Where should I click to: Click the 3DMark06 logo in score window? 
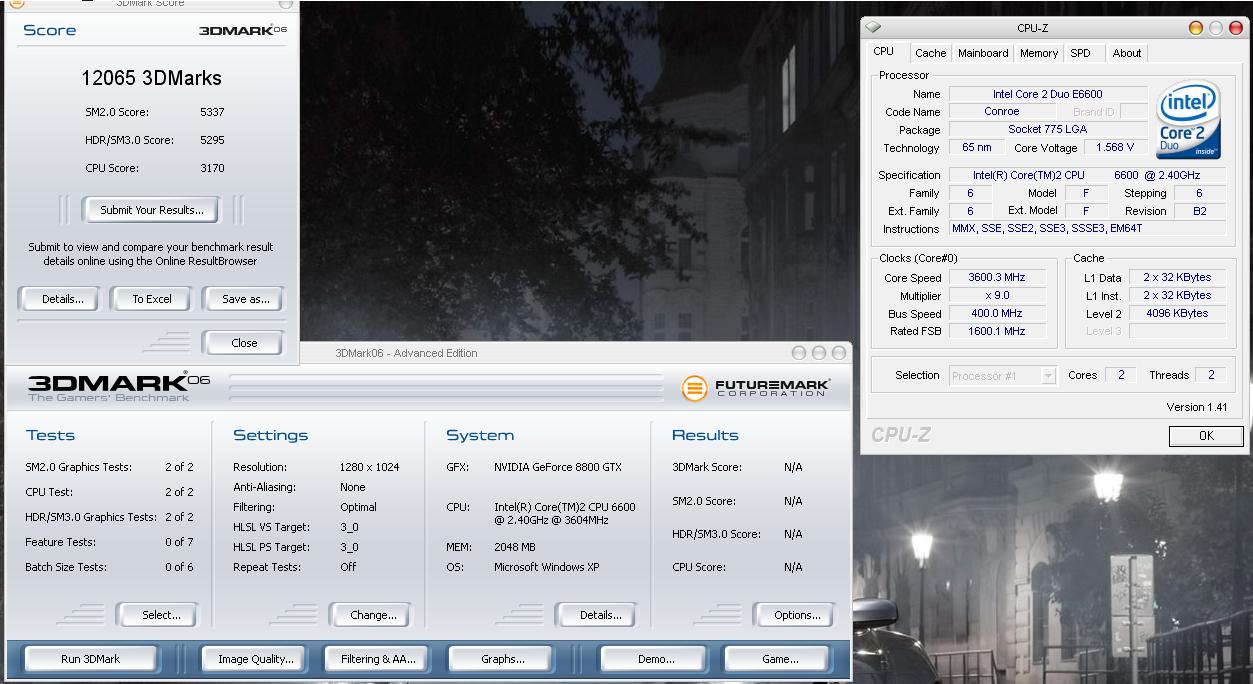[x=243, y=30]
